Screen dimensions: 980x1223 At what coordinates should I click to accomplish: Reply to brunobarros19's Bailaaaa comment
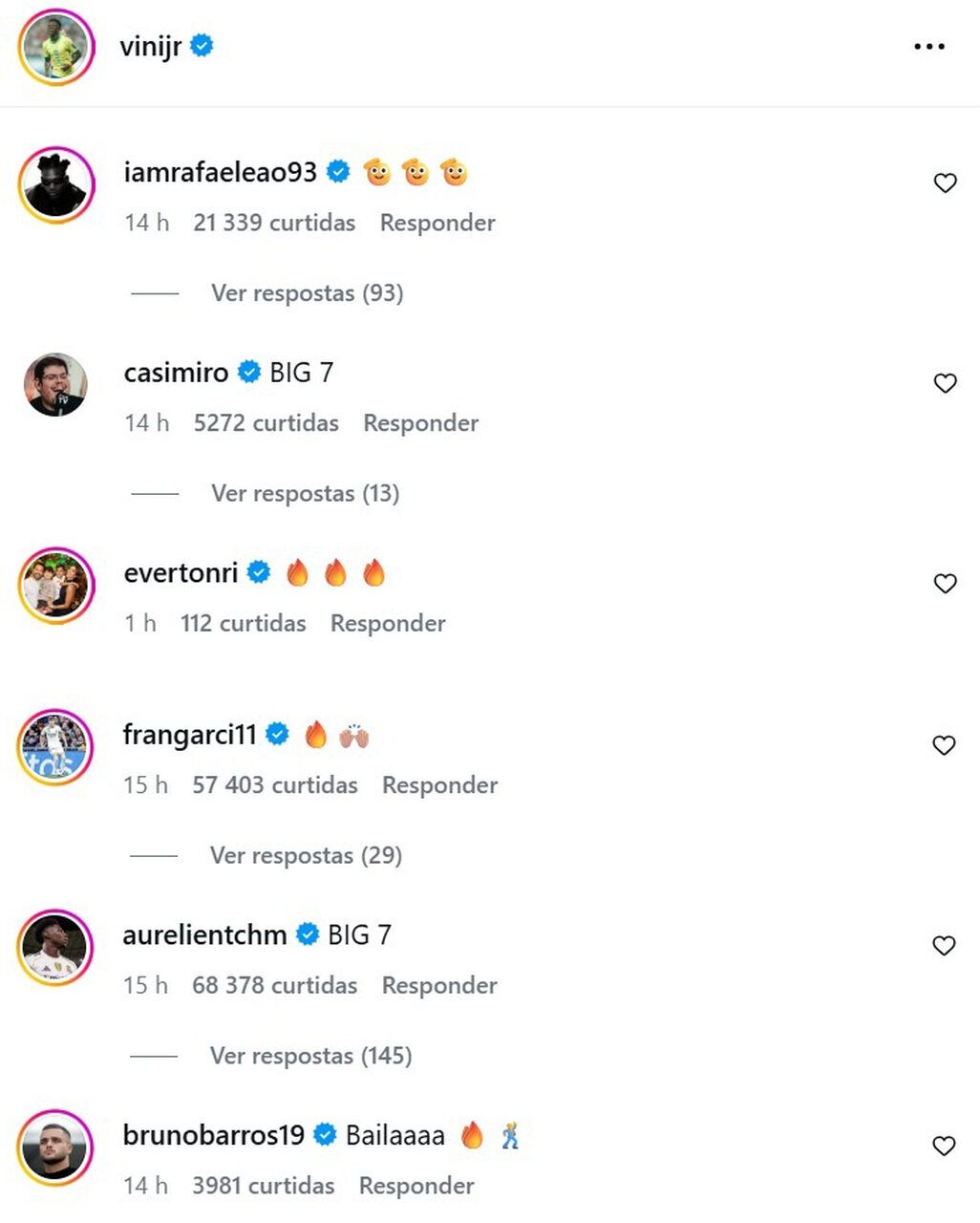416,1186
